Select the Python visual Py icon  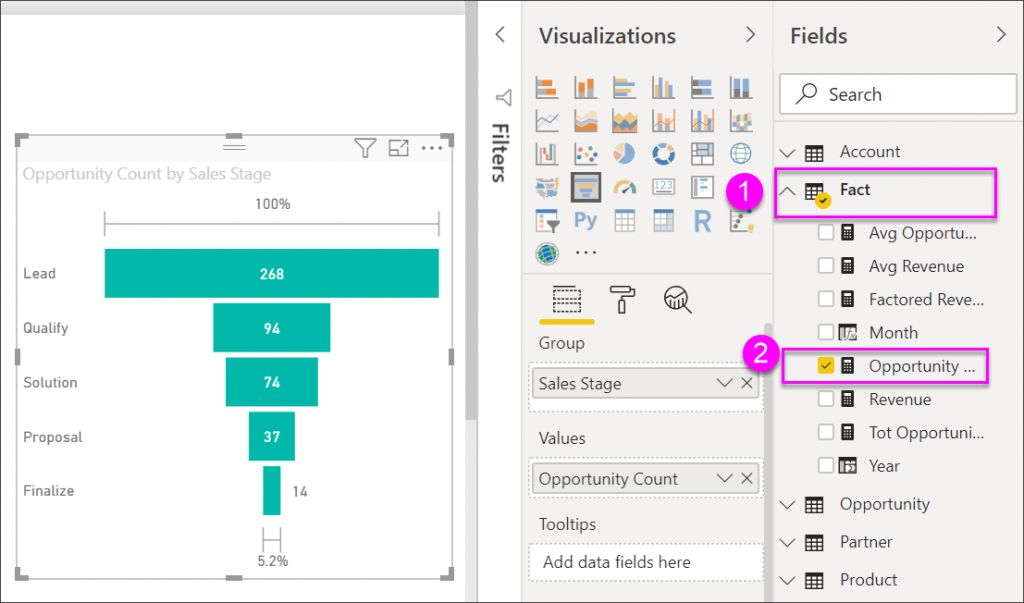coord(585,221)
